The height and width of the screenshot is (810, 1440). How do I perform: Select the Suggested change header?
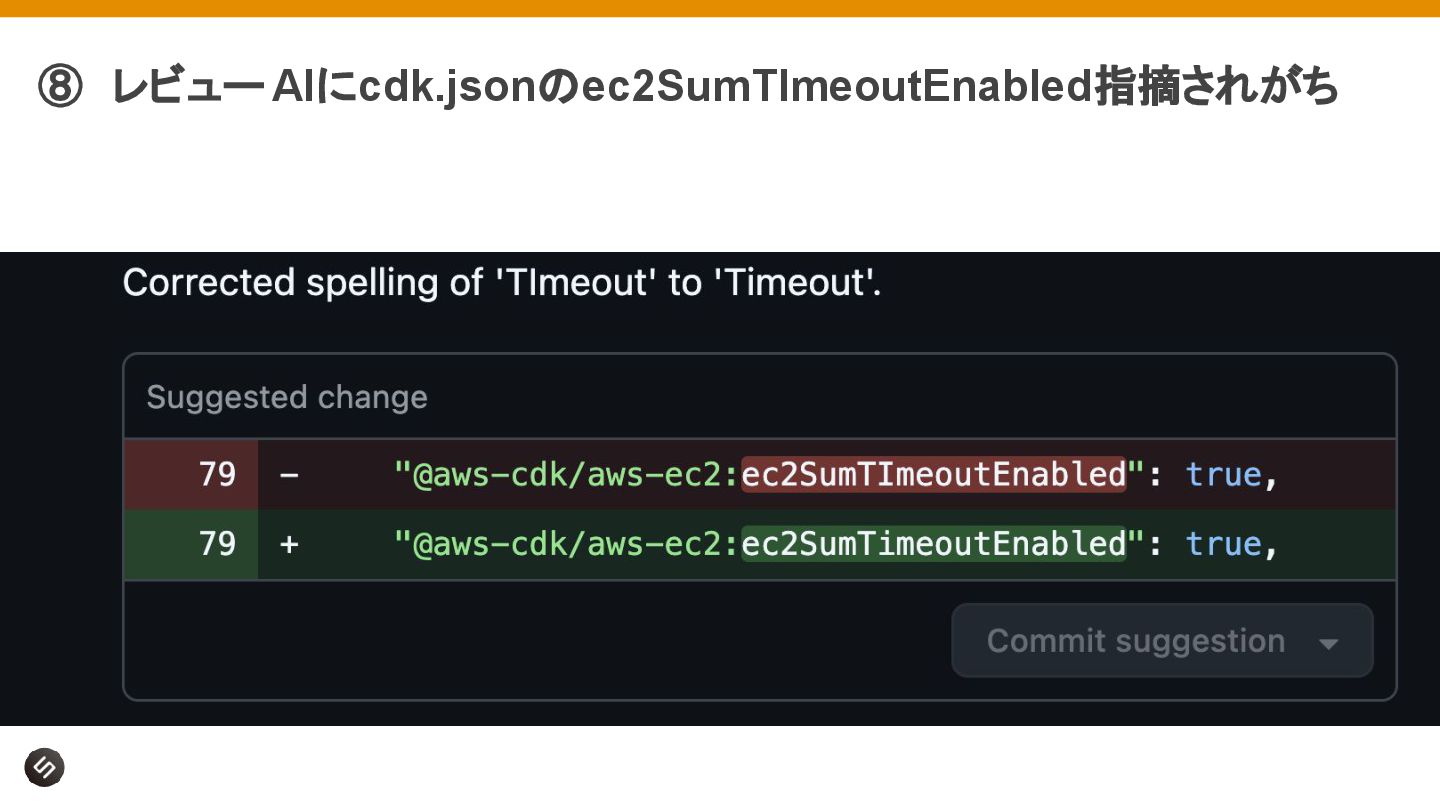[287, 397]
